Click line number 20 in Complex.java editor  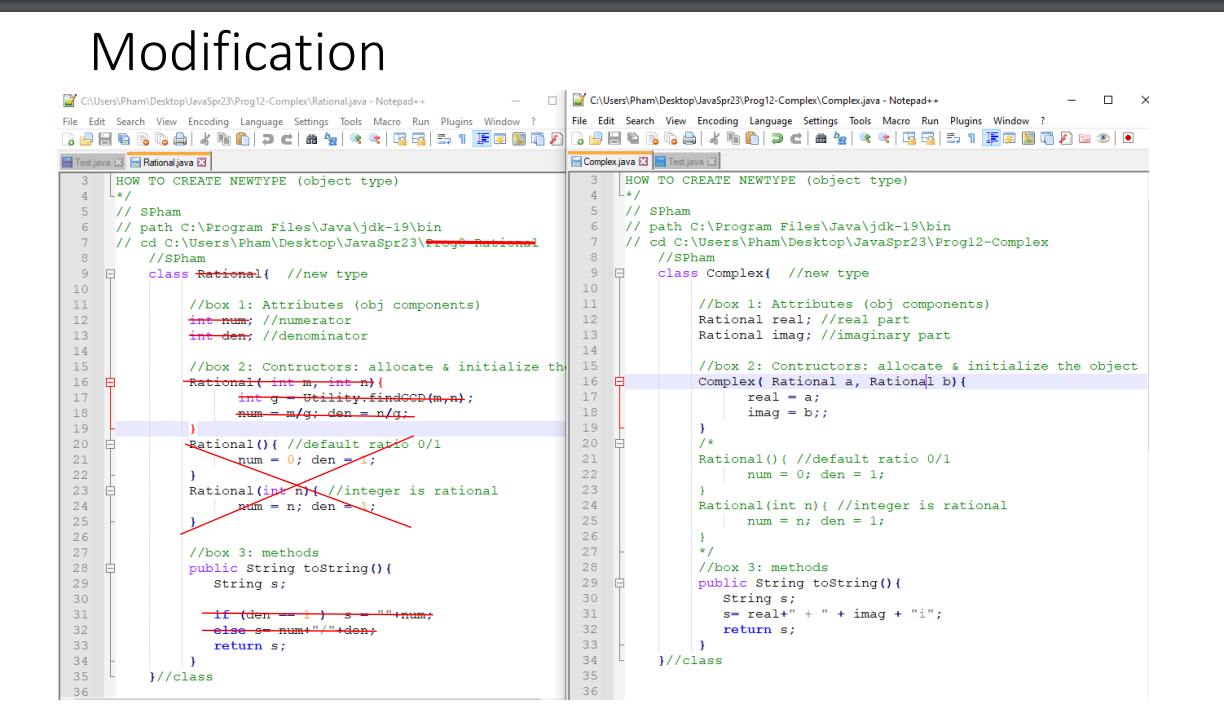click(x=593, y=443)
